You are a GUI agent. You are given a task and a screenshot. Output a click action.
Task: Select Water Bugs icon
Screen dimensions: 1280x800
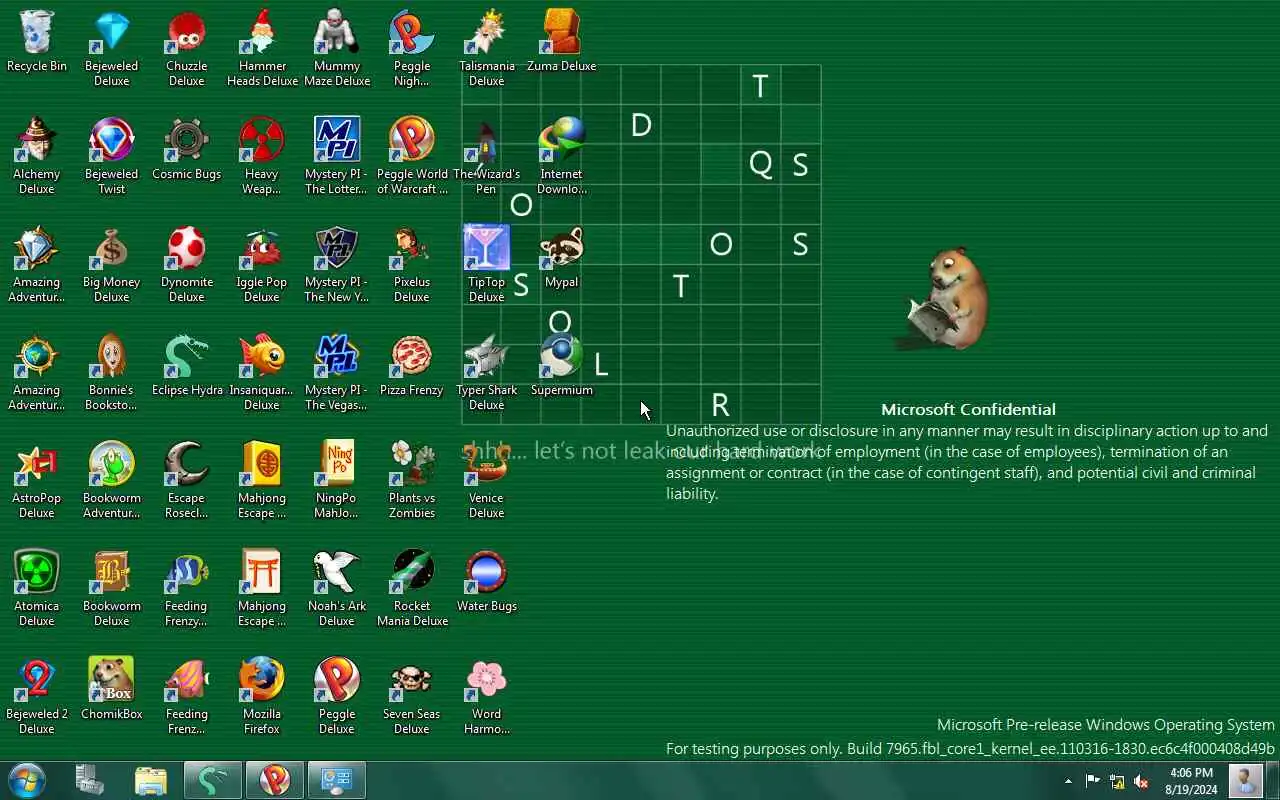(x=487, y=581)
